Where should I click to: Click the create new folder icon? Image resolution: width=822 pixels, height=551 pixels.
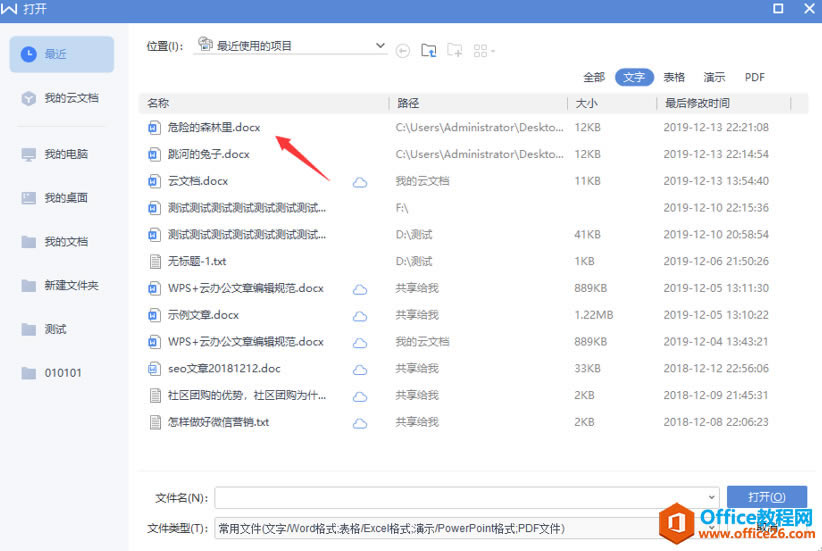455,50
